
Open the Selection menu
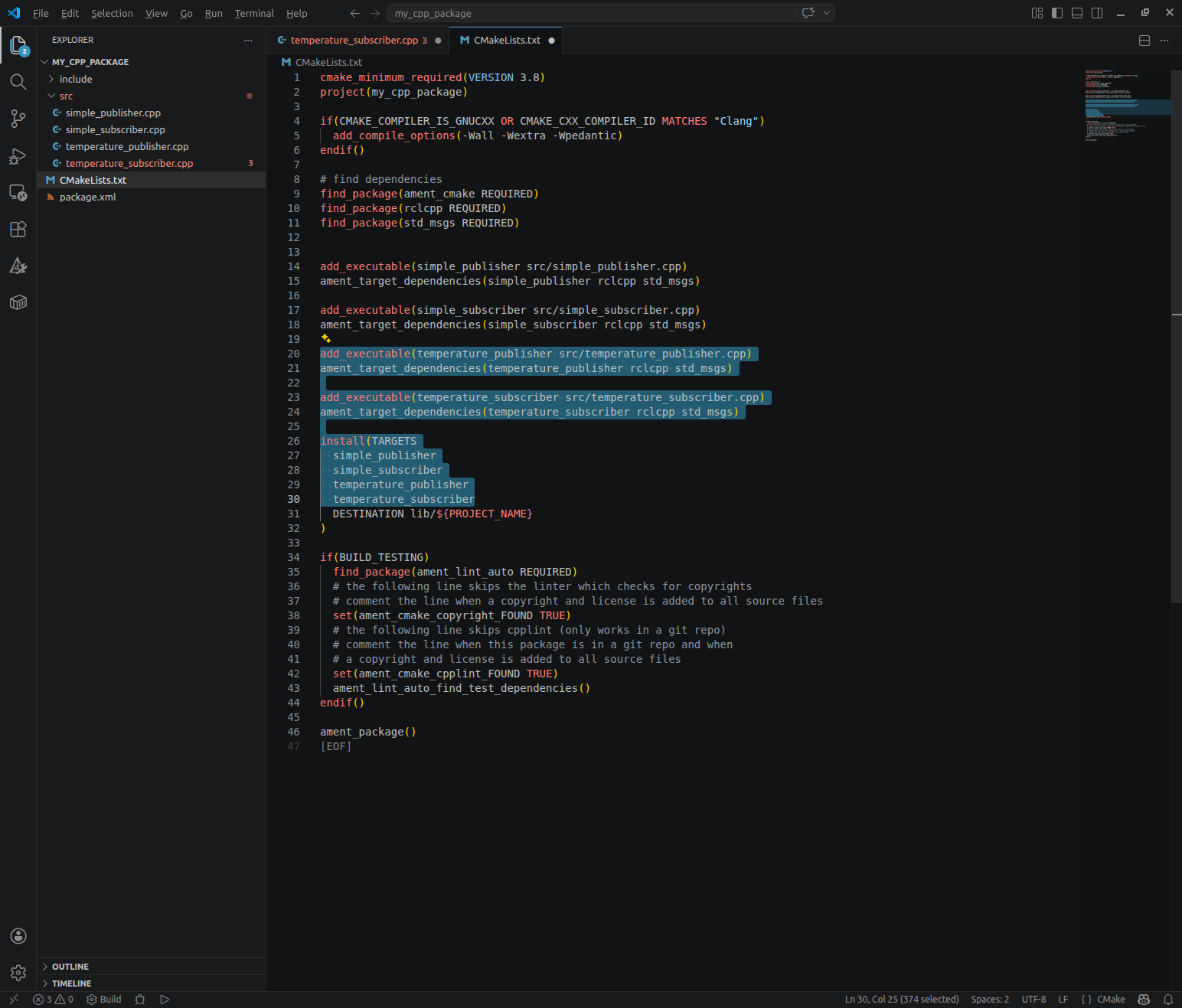112,13
